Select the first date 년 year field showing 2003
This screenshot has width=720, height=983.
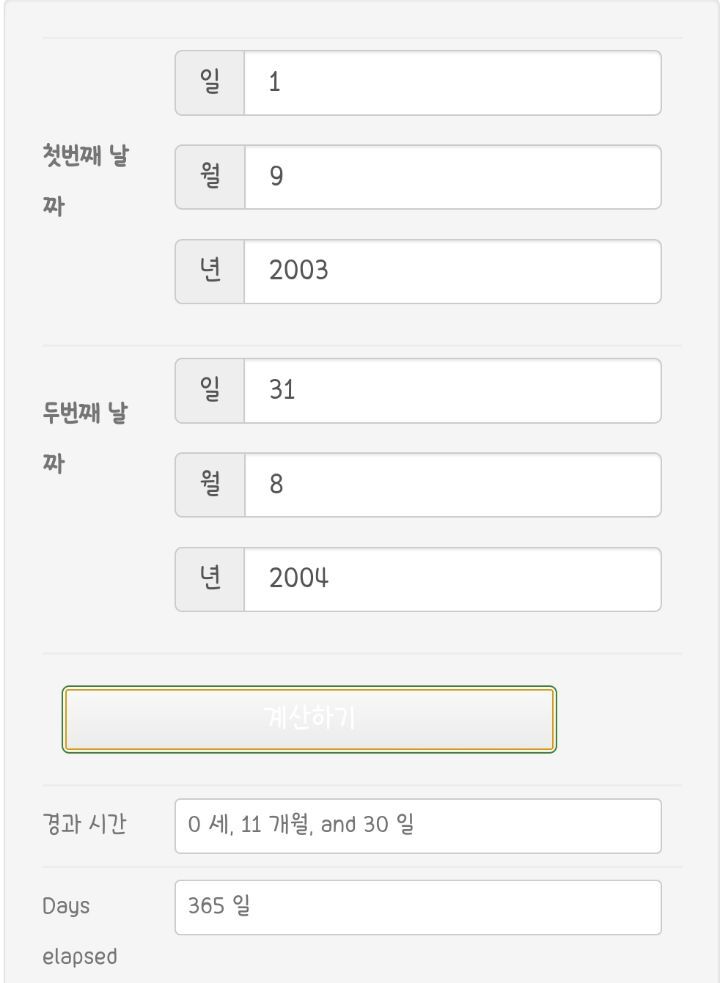[x=450, y=270]
